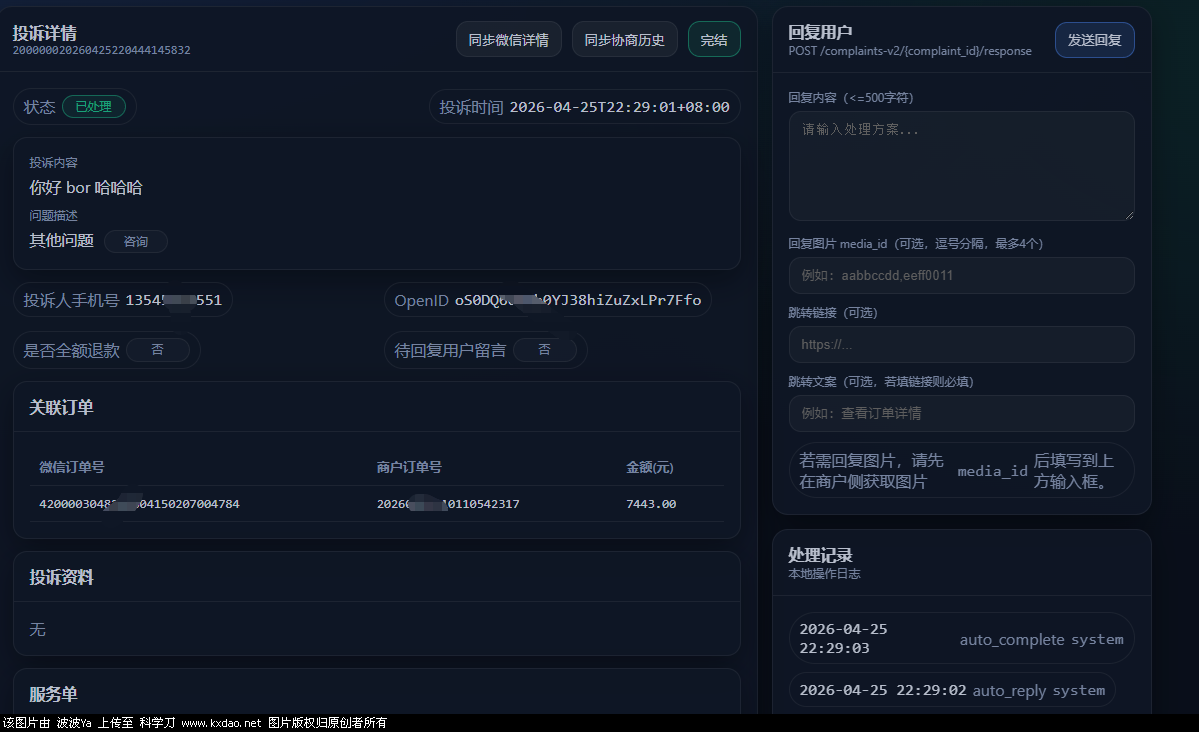1199x732 pixels.
Task: Click the 同步微信详情 button
Action: (x=508, y=40)
